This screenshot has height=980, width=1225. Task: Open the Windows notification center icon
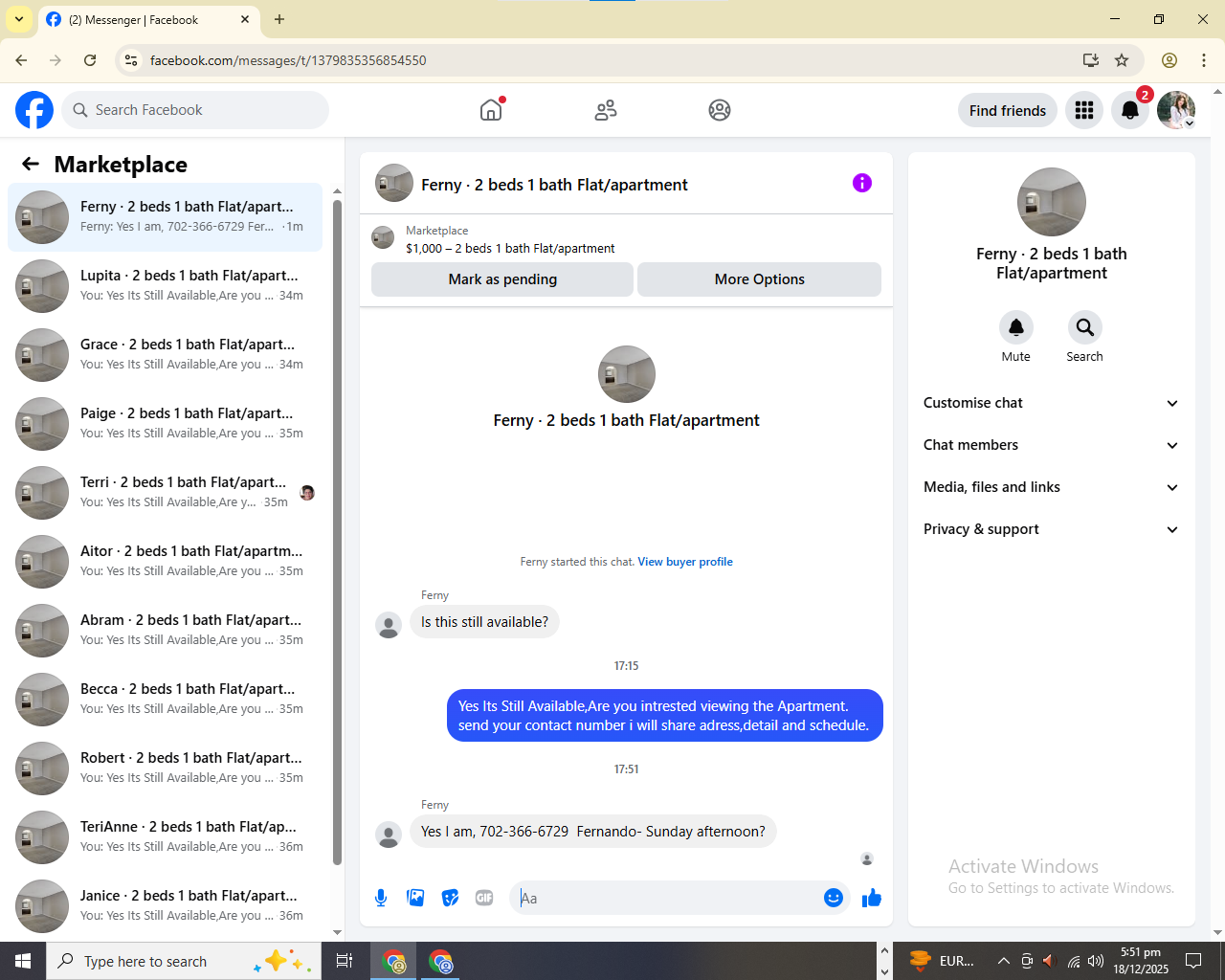point(1193,961)
